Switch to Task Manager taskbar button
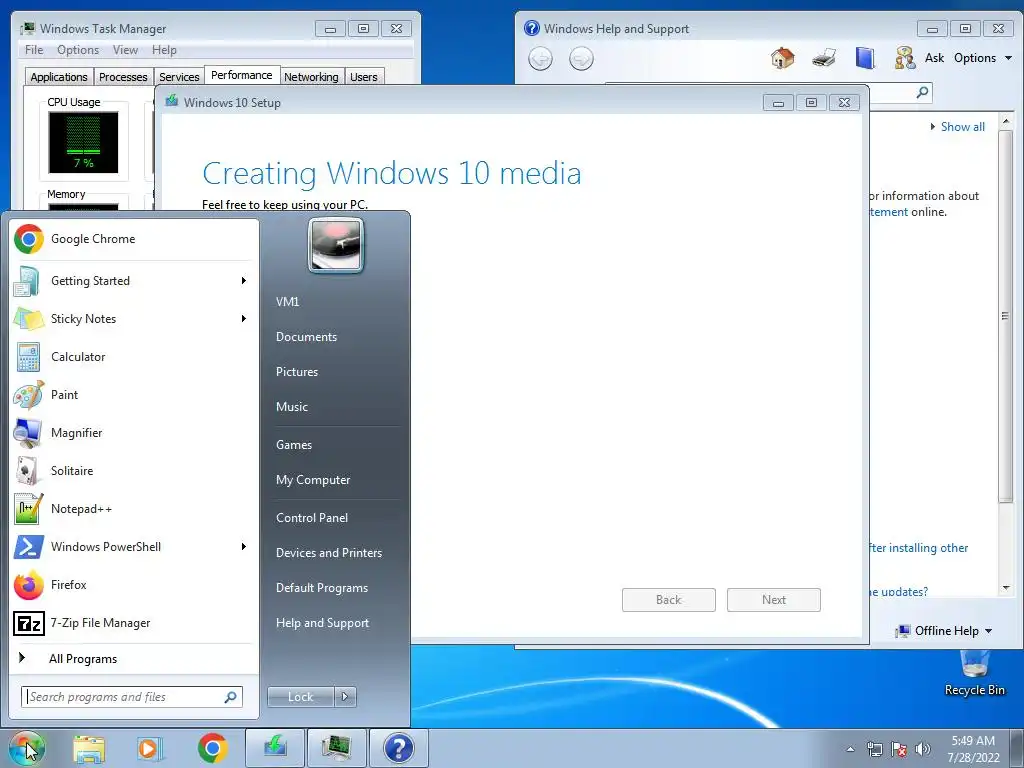This screenshot has height=768, width=1024. [337, 748]
